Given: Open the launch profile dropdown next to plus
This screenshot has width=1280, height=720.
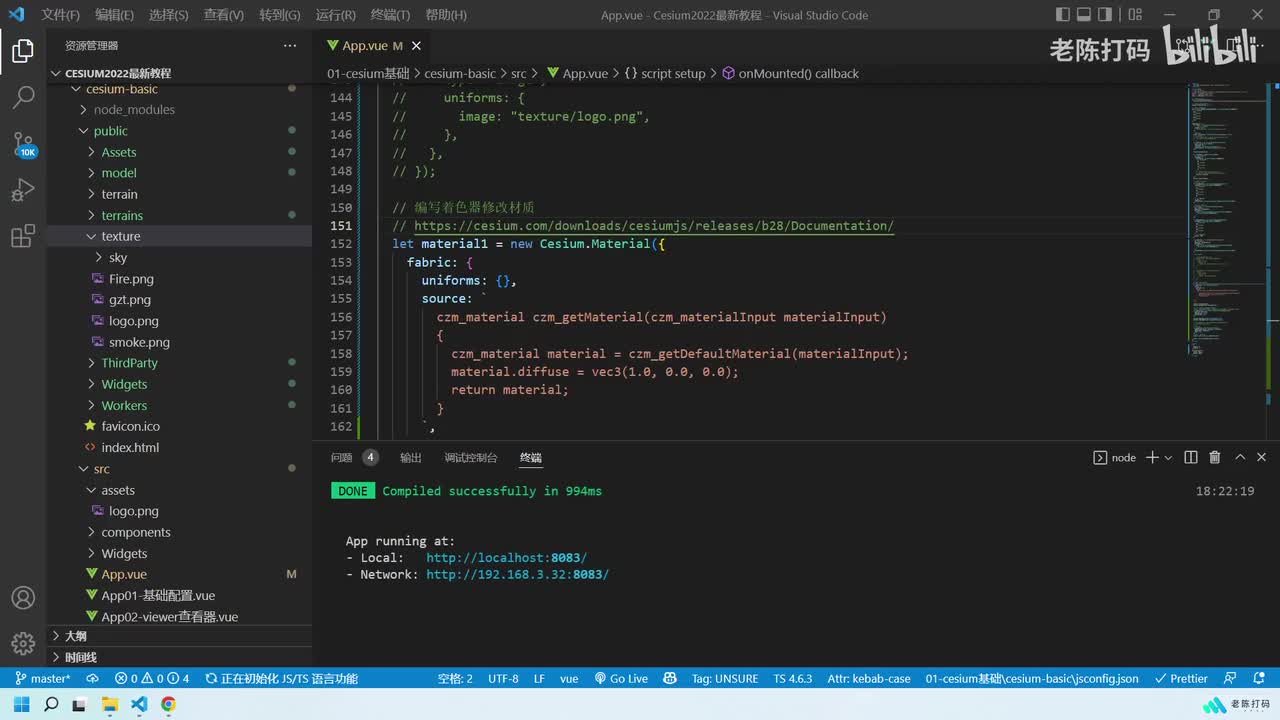Looking at the screenshot, I should [1168, 458].
